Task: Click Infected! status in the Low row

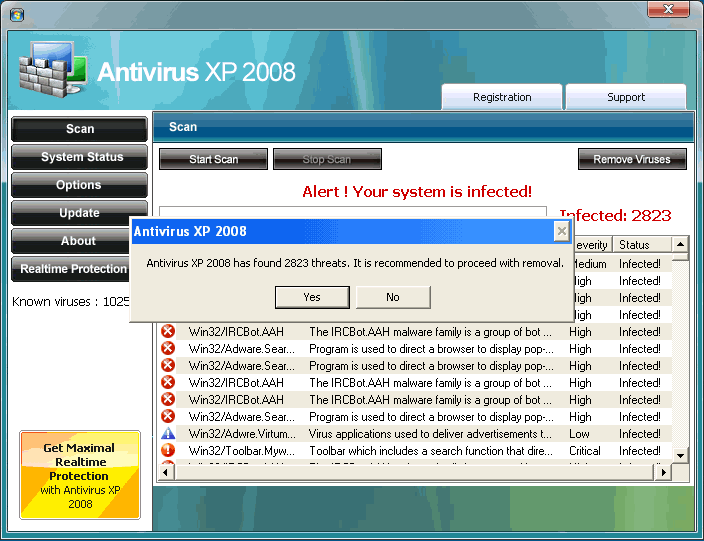Action: [x=639, y=434]
